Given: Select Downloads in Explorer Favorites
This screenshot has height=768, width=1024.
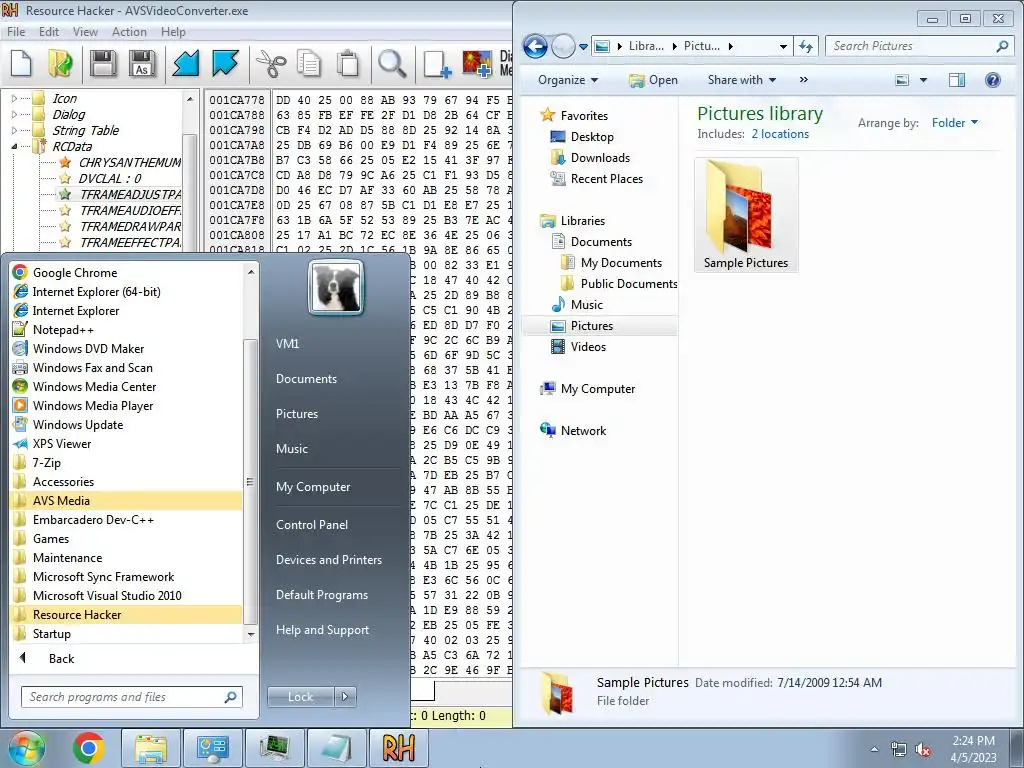Looking at the screenshot, I should (x=600, y=157).
